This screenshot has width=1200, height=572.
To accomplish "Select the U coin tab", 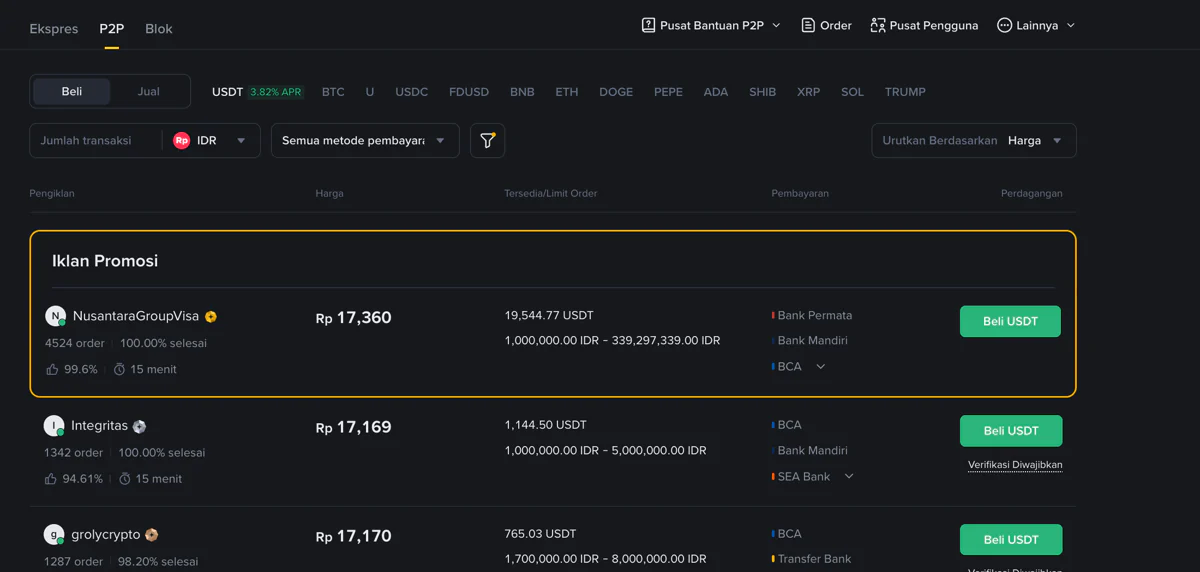I will point(370,92).
